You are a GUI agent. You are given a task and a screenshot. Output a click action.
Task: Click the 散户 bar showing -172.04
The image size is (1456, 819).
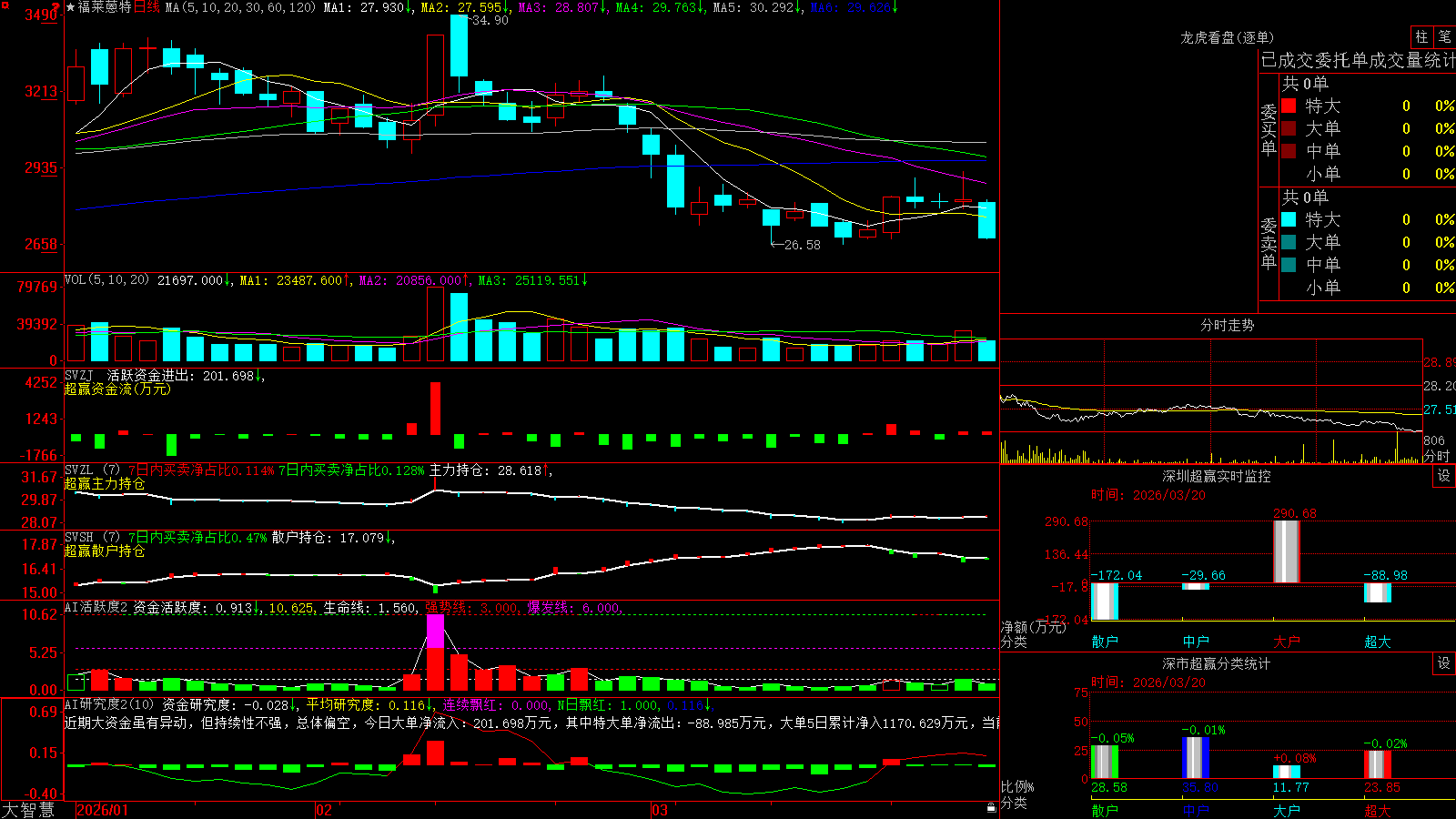1105,602
